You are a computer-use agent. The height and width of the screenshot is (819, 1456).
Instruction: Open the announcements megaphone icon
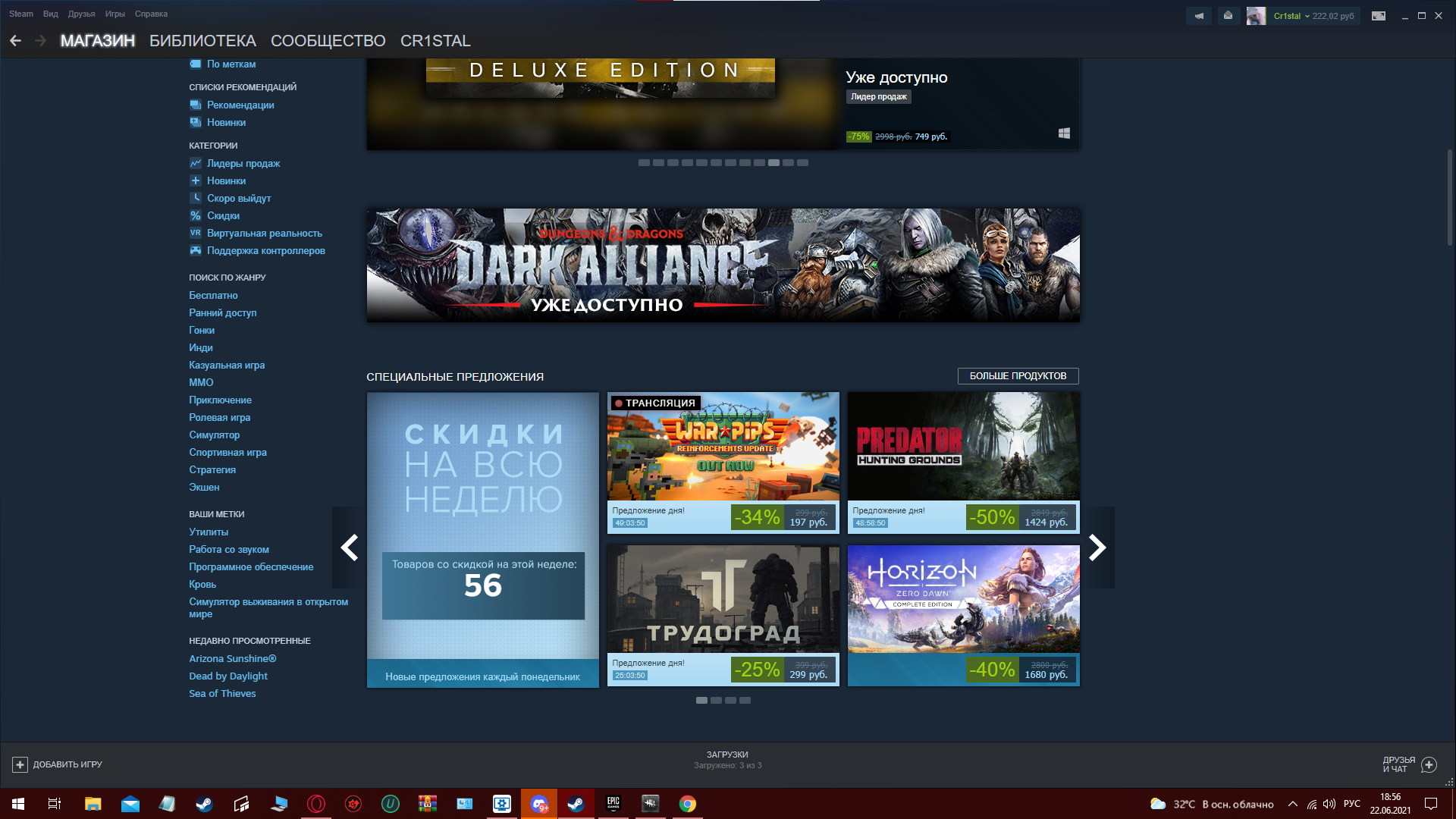1199,16
